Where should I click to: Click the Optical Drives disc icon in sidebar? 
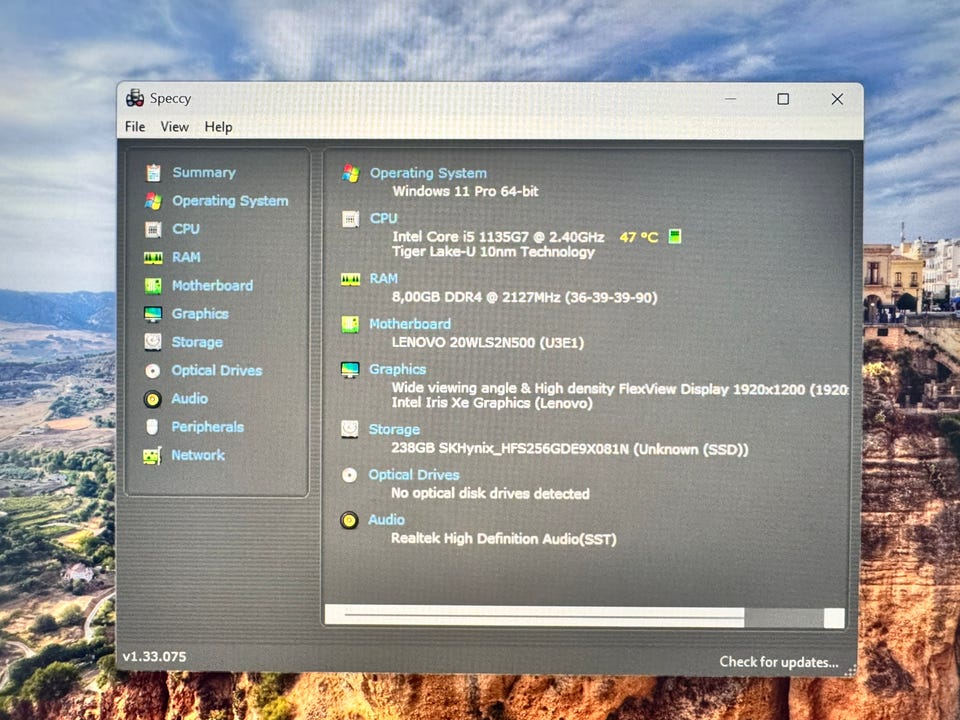point(153,370)
